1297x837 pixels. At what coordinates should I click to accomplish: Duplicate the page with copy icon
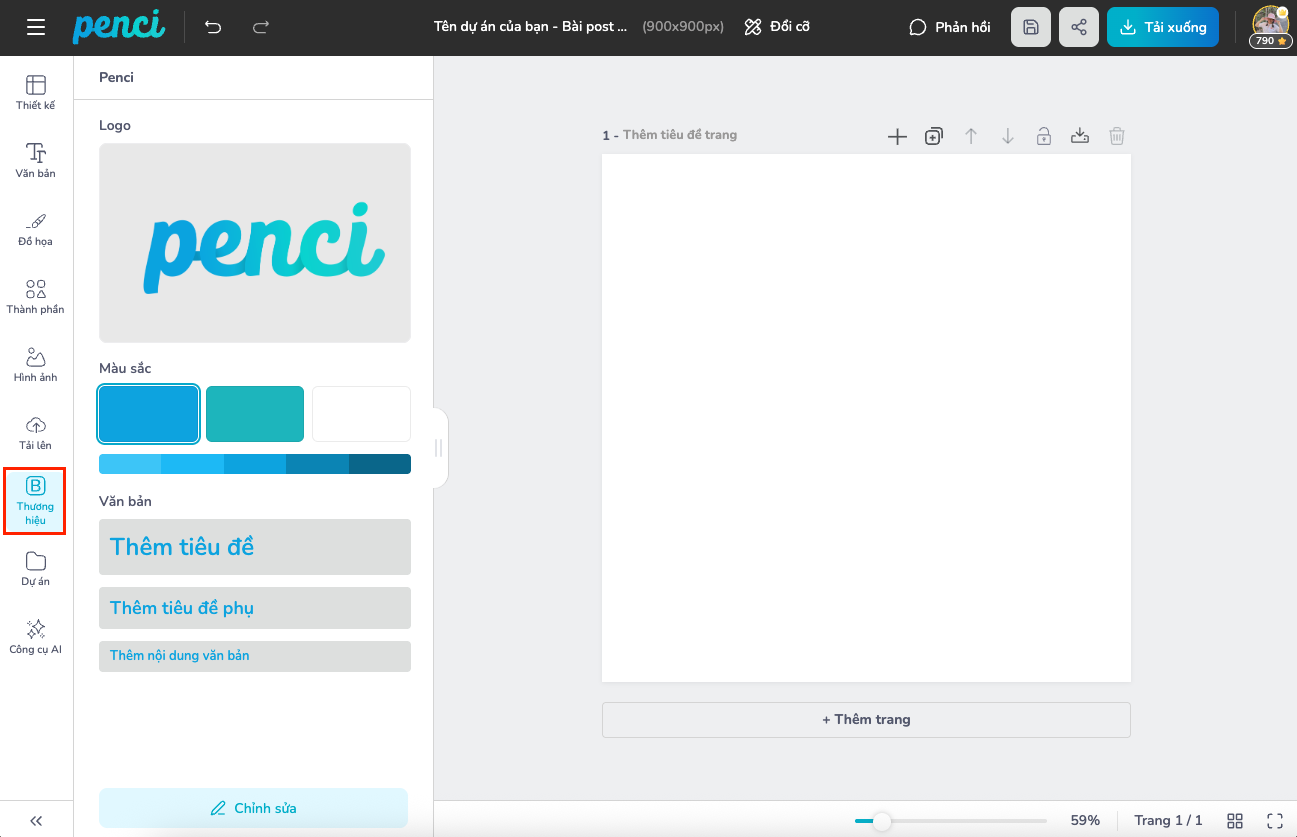pyautogui.click(x=933, y=136)
